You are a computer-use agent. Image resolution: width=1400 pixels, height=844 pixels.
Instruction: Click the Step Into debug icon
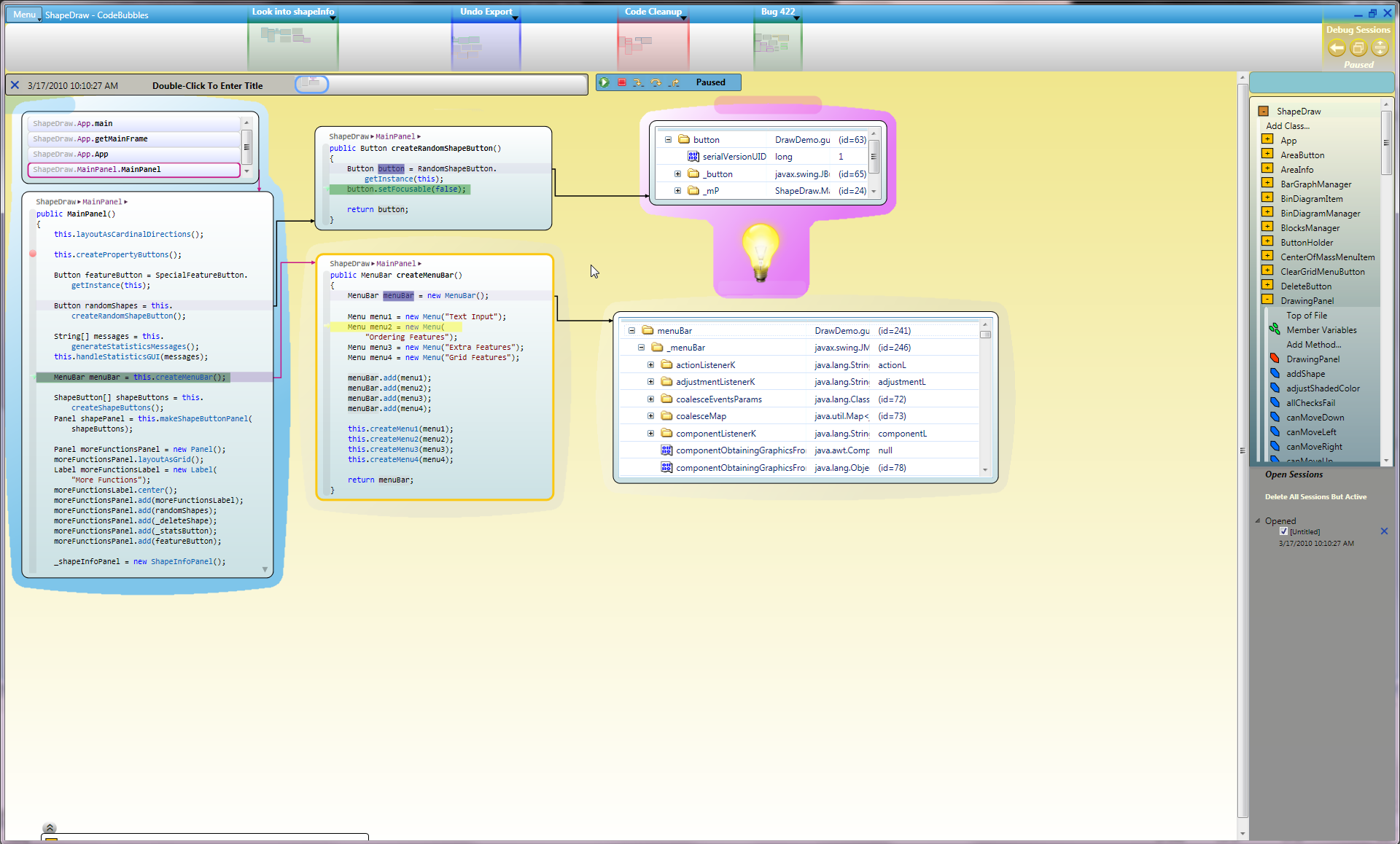[x=638, y=82]
